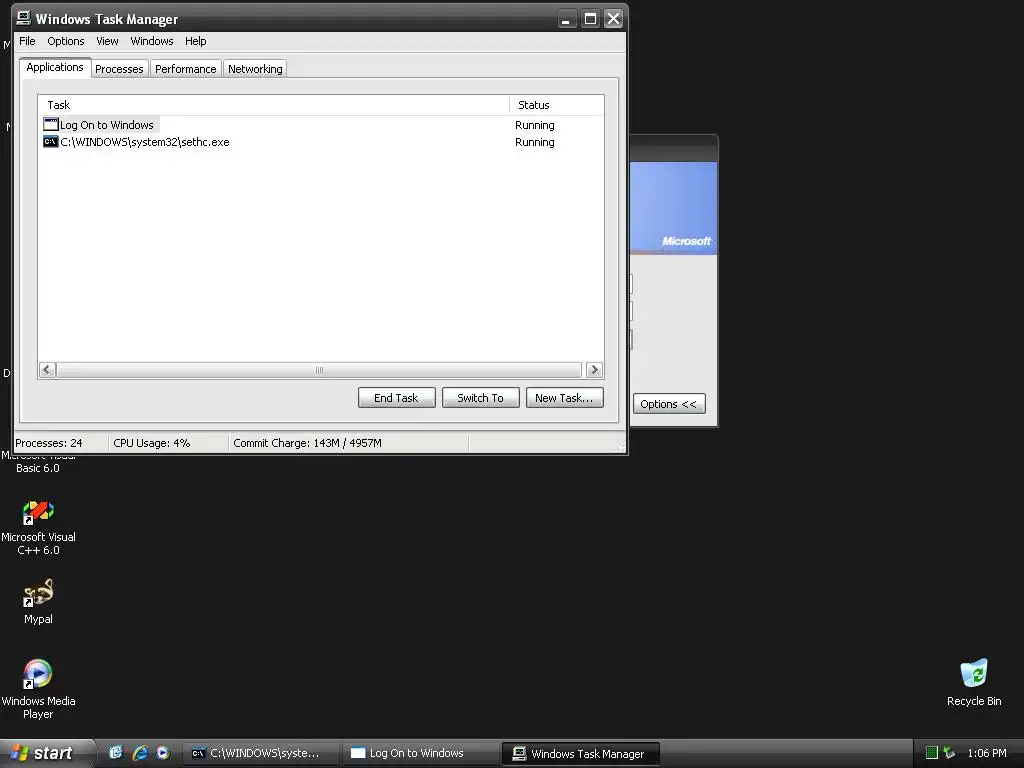Click the horizontal scrollbar thumb

pyautogui.click(x=319, y=370)
